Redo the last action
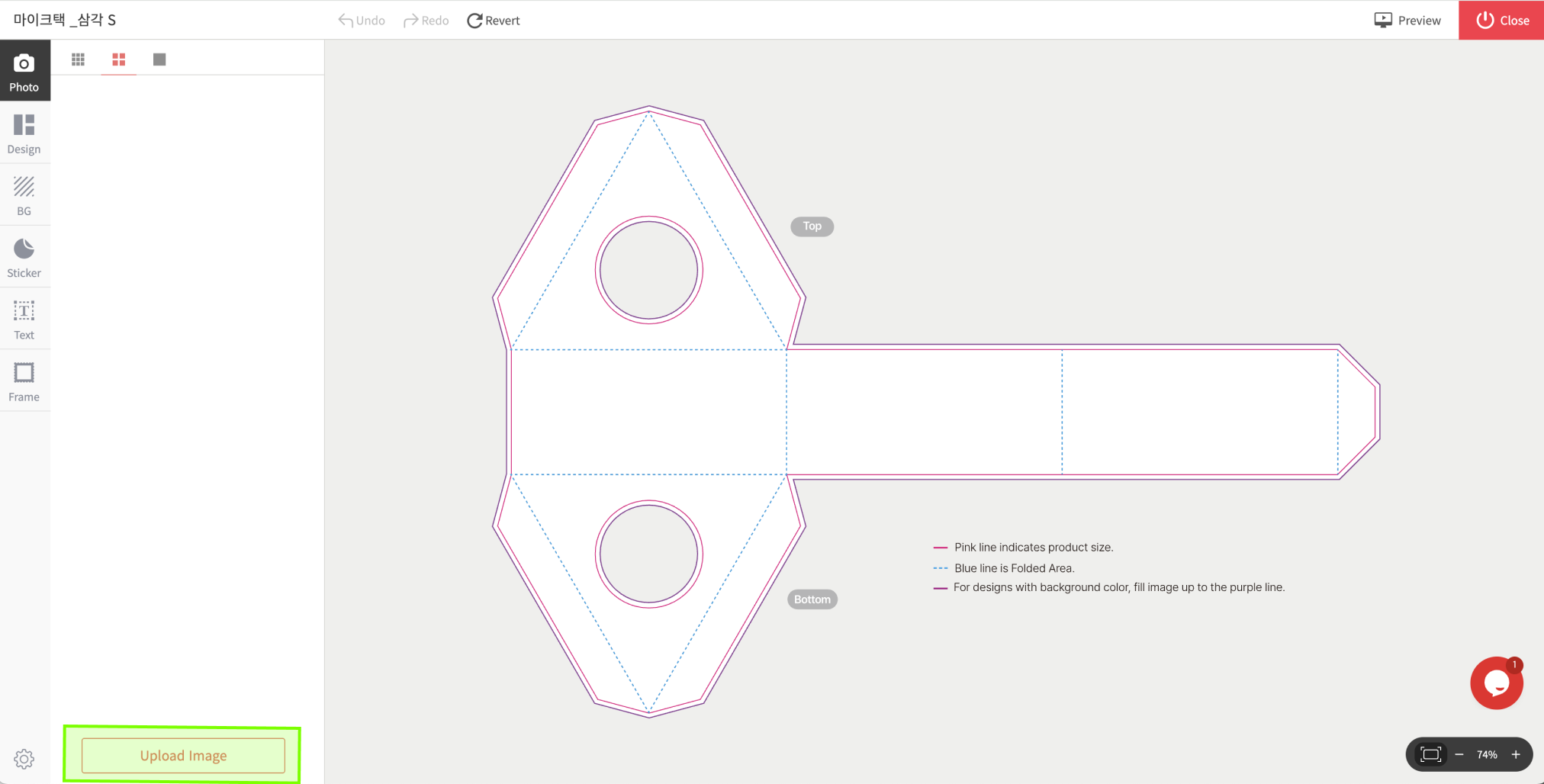This screenshot has width=1544, height=784. point(426,21)
